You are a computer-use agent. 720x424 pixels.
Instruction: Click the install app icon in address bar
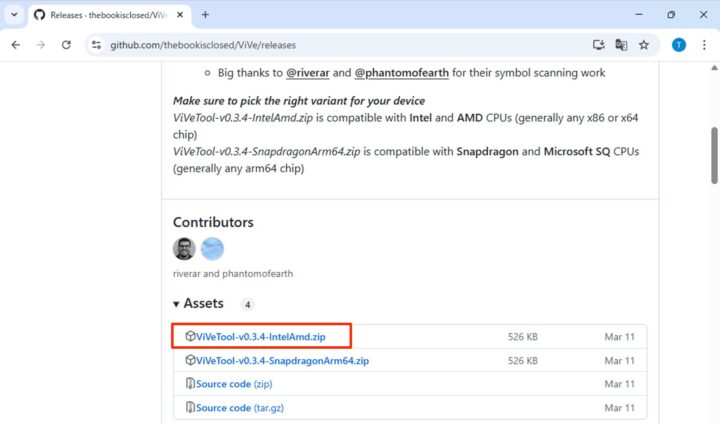(598, 45)
